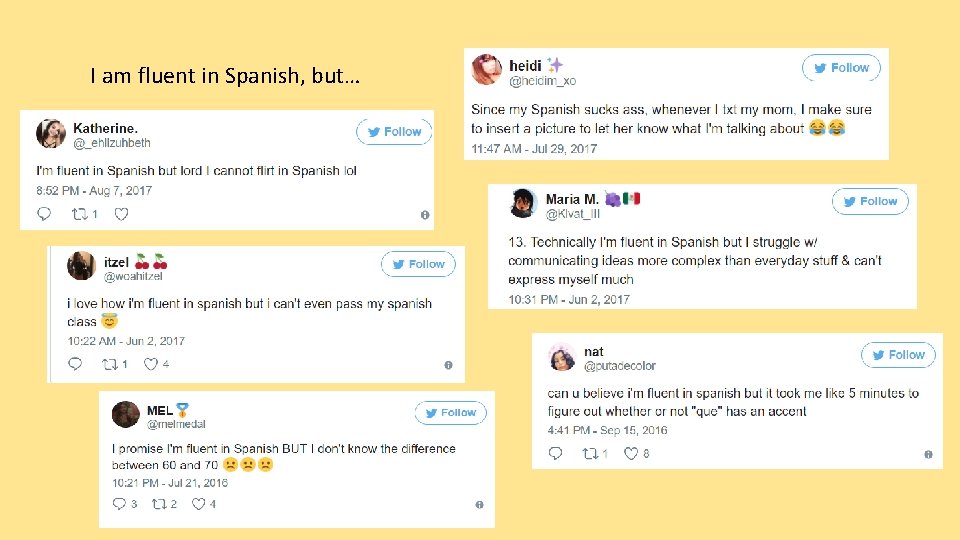Click info icon on itzel's tweet
The width and height of the screenshot is (960, 540).
448,365
